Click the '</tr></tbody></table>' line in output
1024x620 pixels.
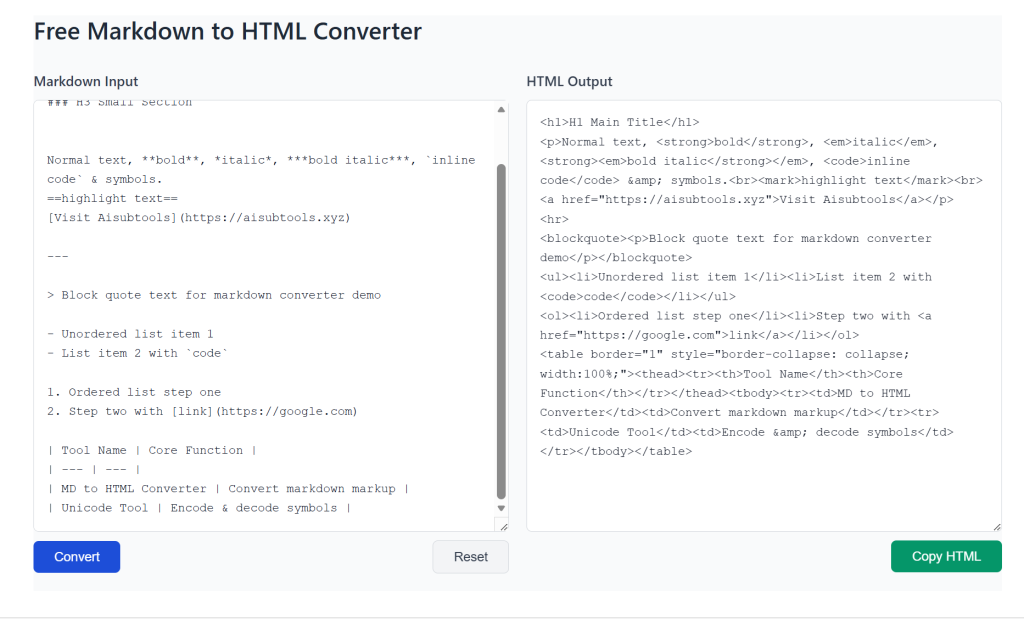click(616, 451)
